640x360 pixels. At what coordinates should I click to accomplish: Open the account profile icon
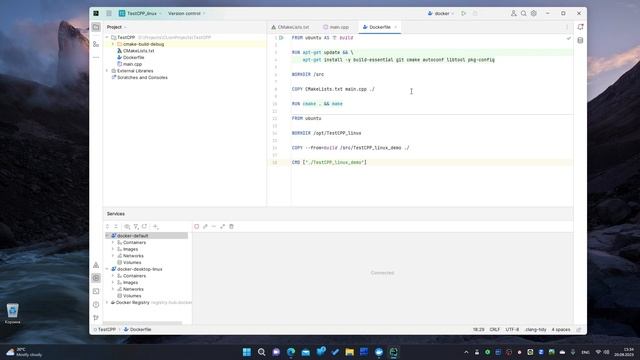tap(513, 13)
